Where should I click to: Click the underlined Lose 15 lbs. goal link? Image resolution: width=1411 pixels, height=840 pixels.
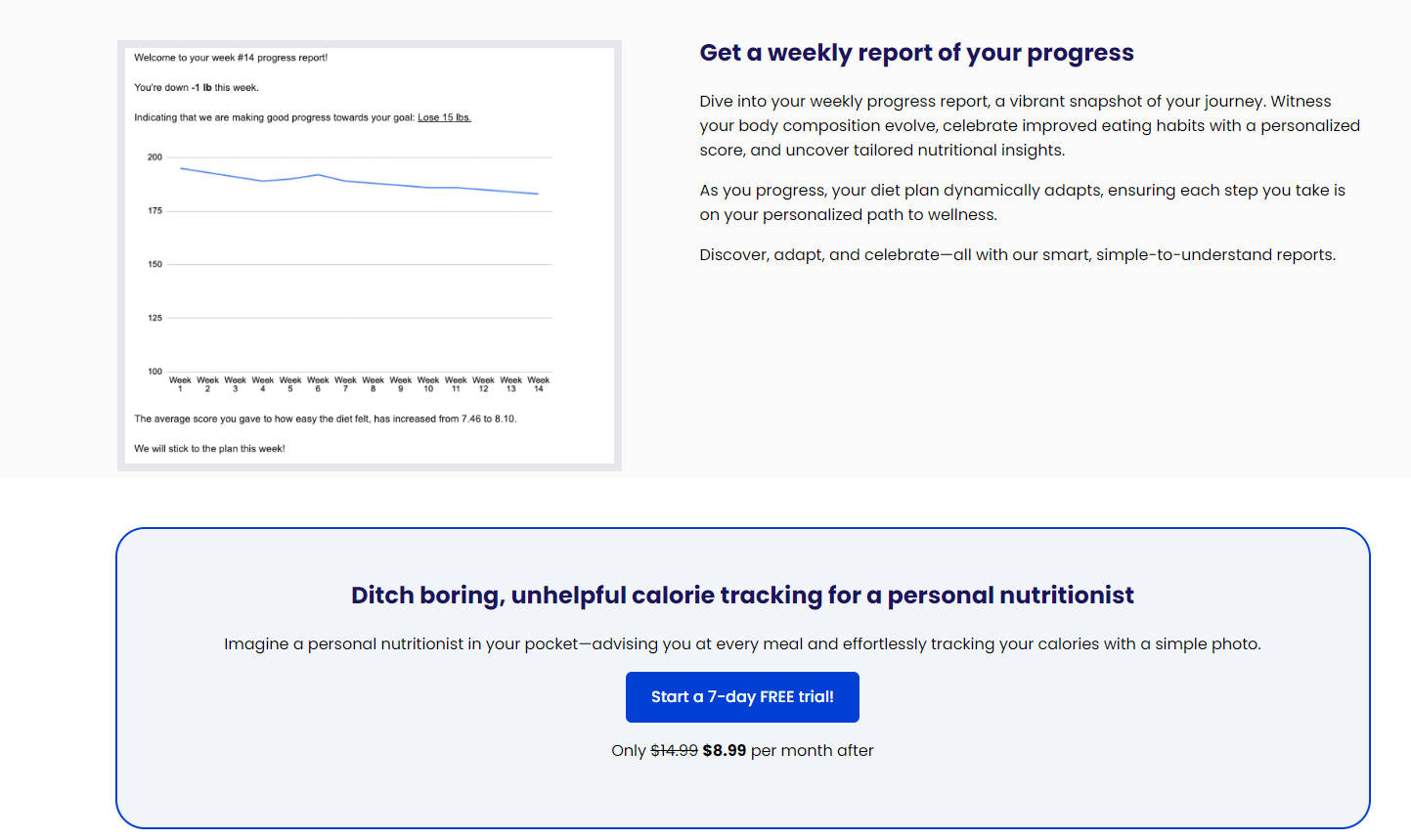tap(444, 117)
